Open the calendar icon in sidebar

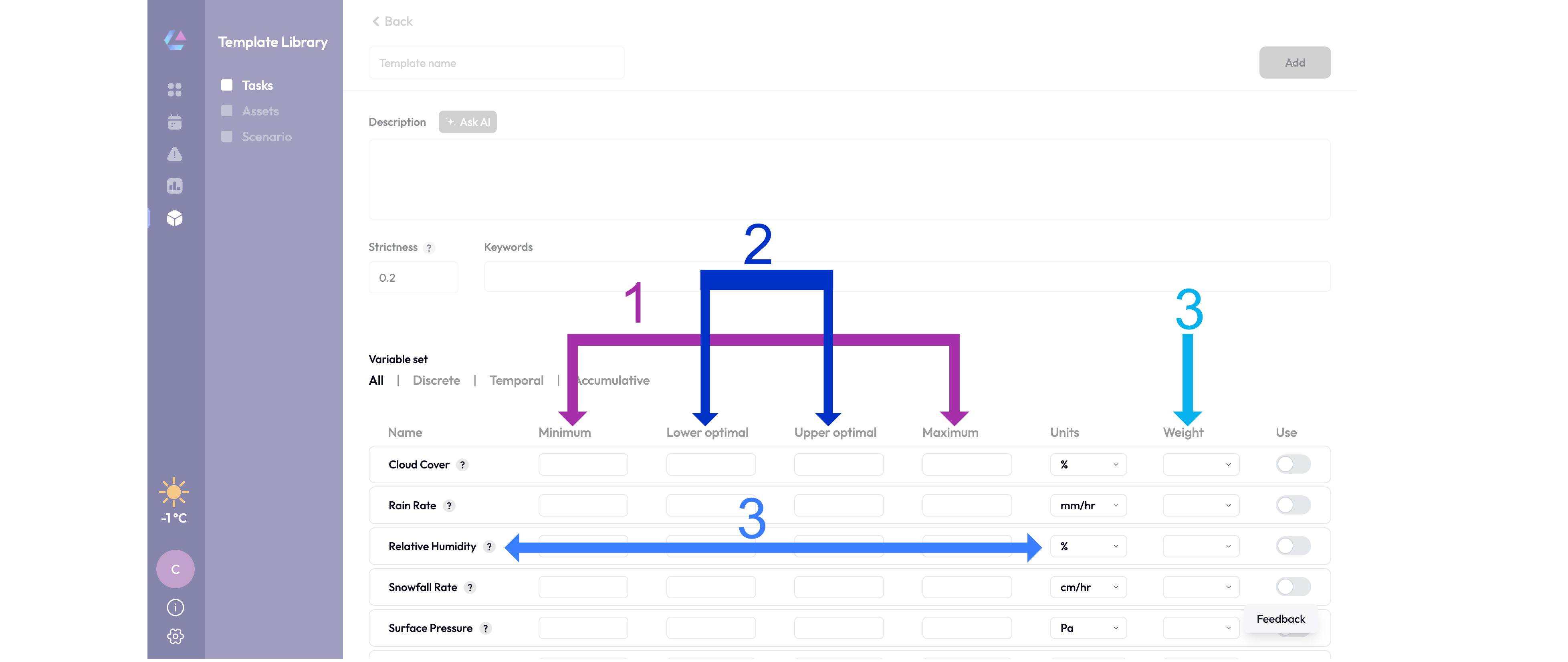[x=175, y=122]
